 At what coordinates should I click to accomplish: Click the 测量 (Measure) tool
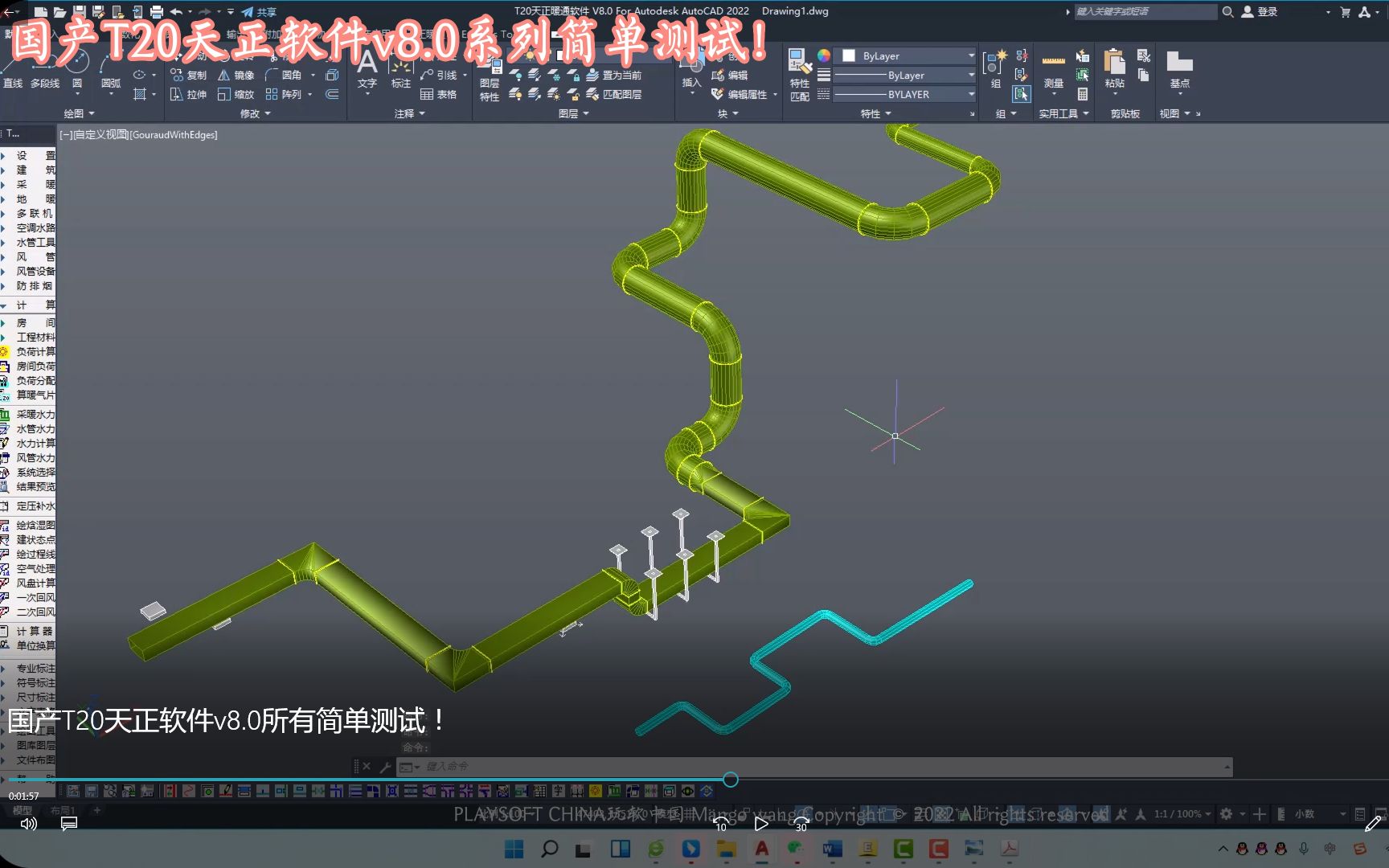tap(1054, 71)
